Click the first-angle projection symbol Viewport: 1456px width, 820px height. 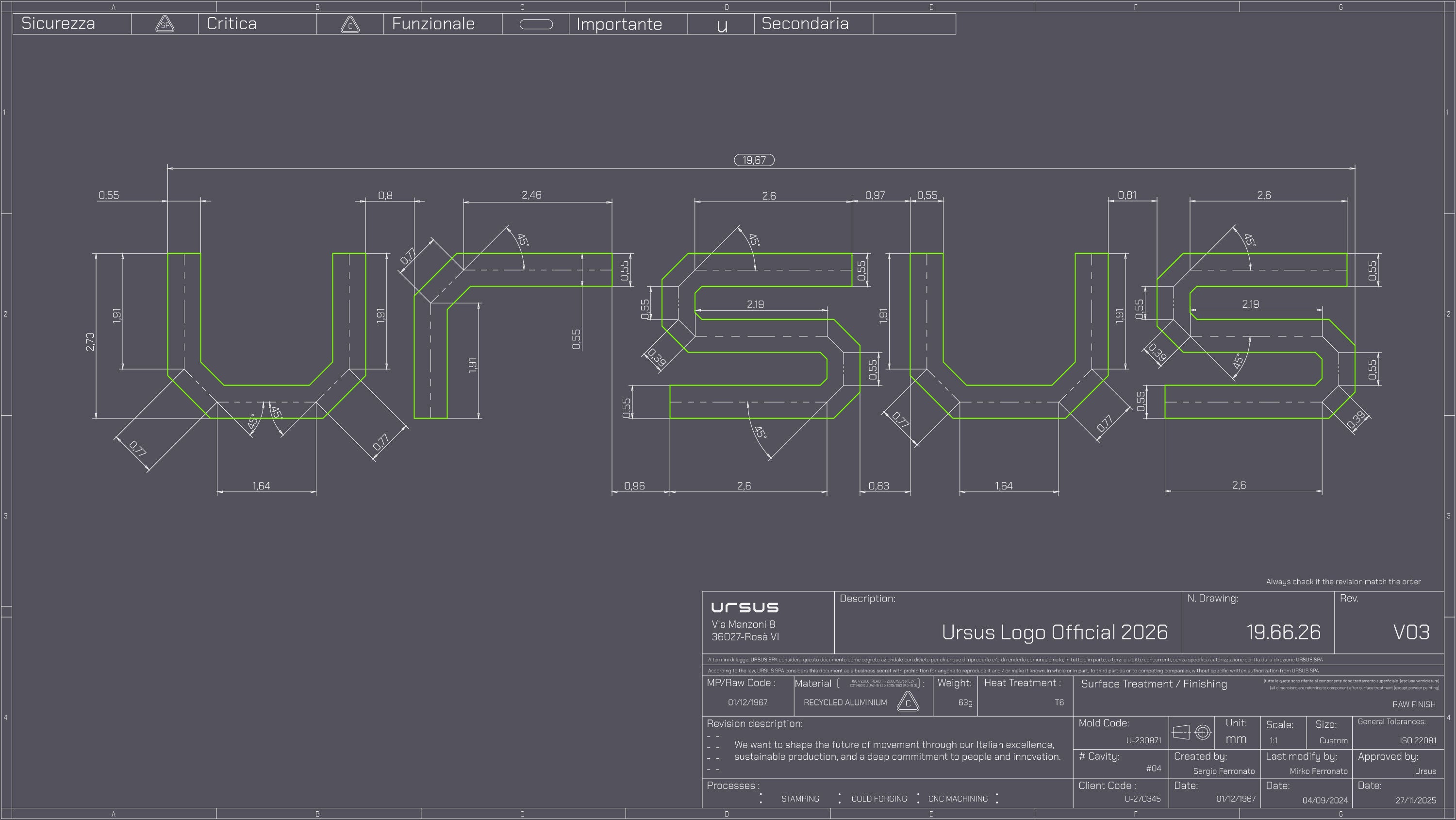[x=1191, y=732]
